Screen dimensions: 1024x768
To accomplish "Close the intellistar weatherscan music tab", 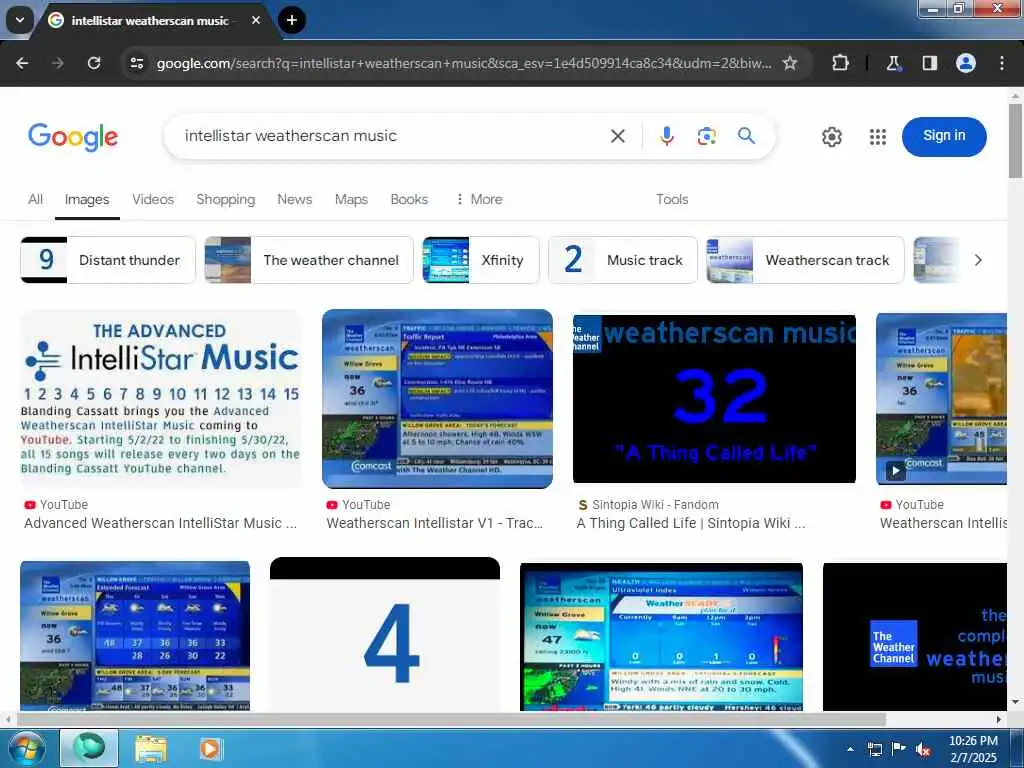I will click(x=256, y=20).
